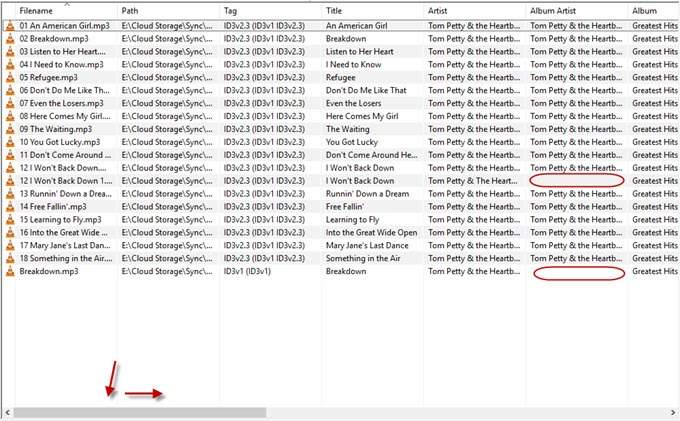Click VLC icon of 02 Breakdown.mp3
The image size is (680, 421).
click(x=10, y=39)
